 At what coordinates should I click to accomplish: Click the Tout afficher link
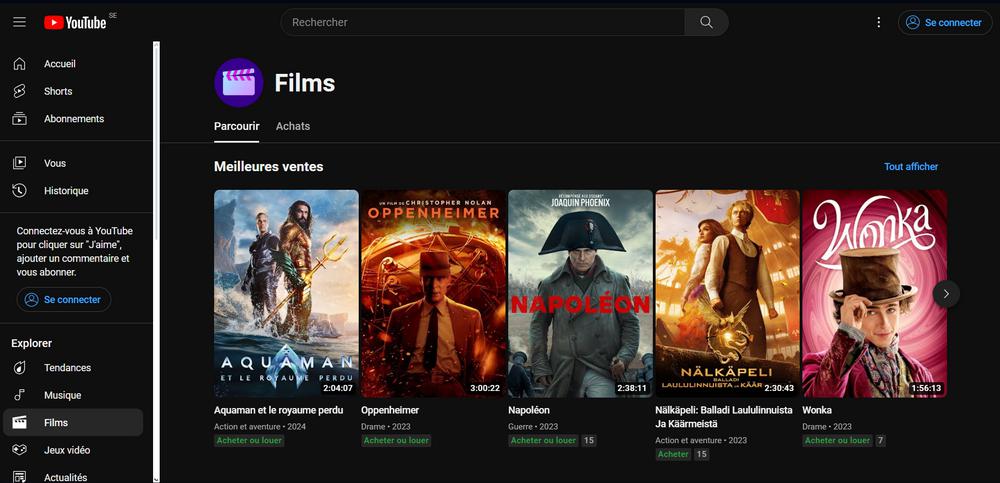click(911, 167)
